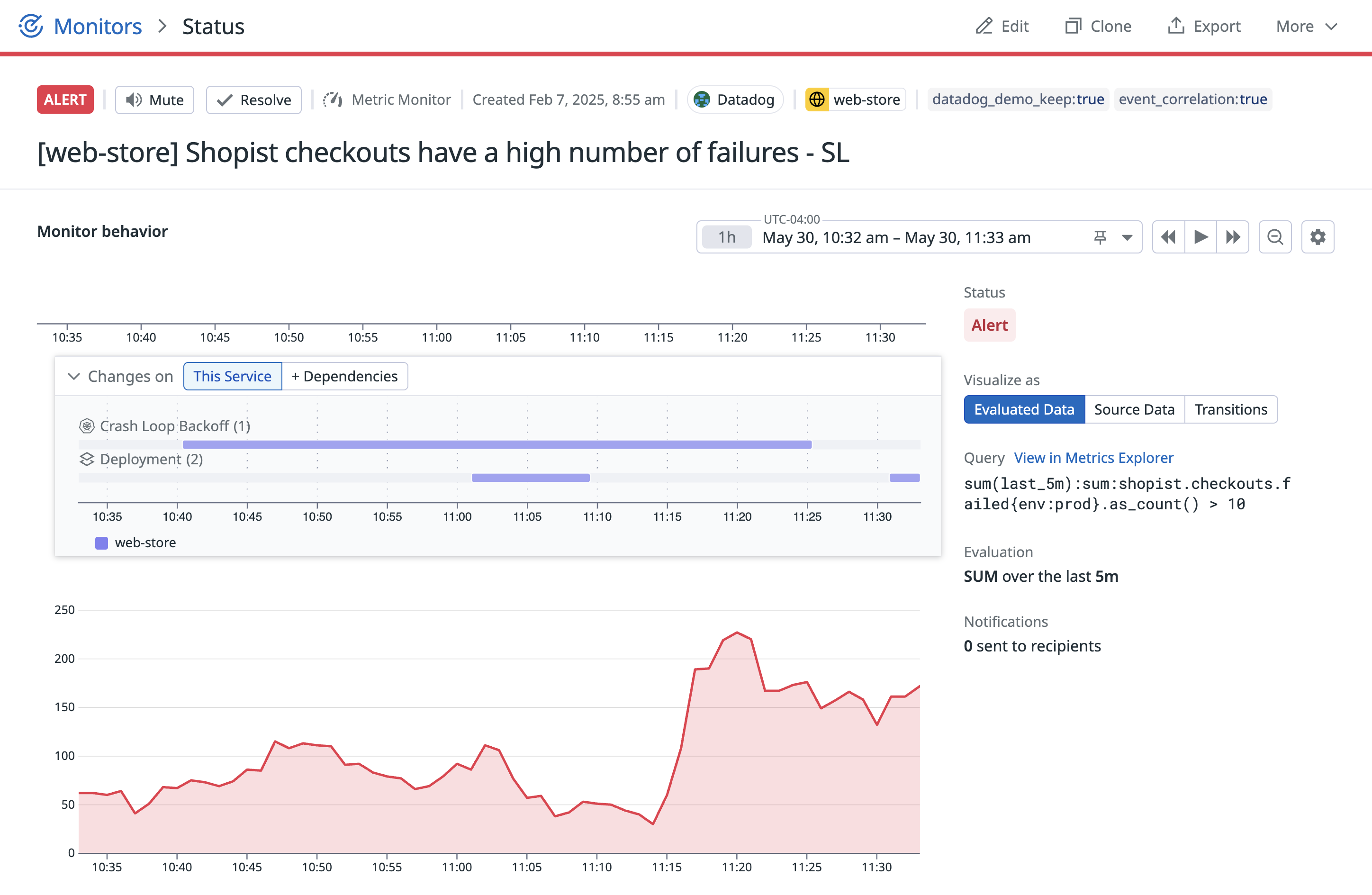Fast-forward the time range
The width and height of the screenshot is (1372, 895).
tap(1233, 237)
